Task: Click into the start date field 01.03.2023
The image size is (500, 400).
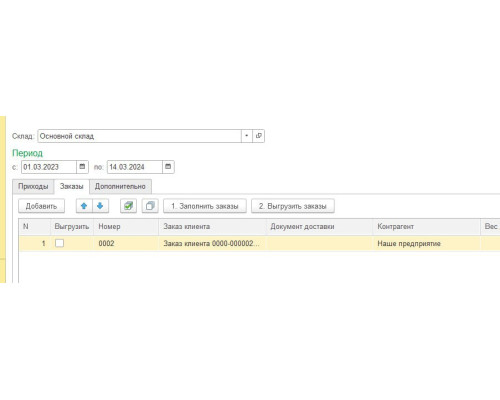Action: click(49, 167)
